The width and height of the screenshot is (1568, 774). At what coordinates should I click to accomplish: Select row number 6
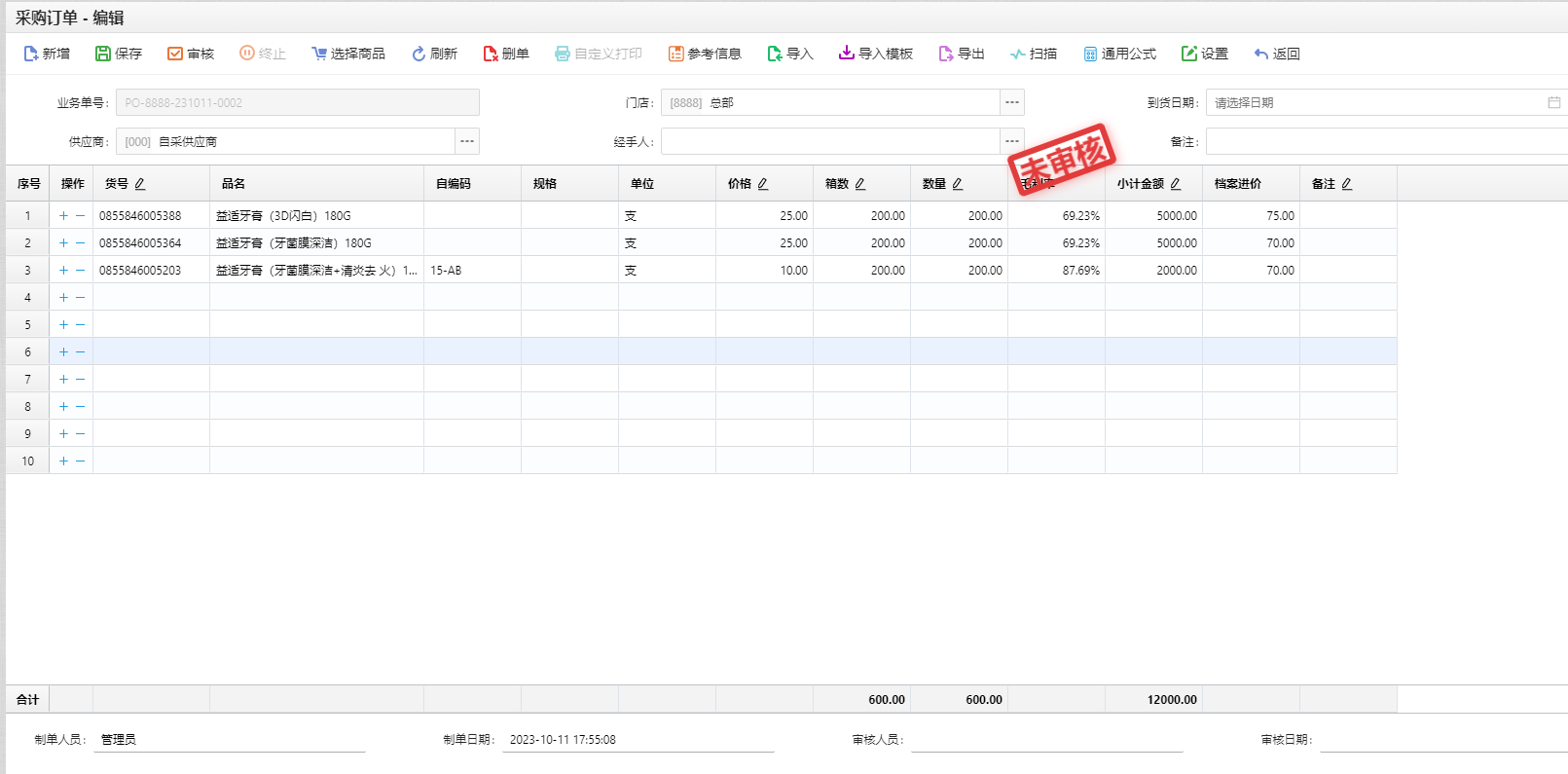tap(27, 352)
